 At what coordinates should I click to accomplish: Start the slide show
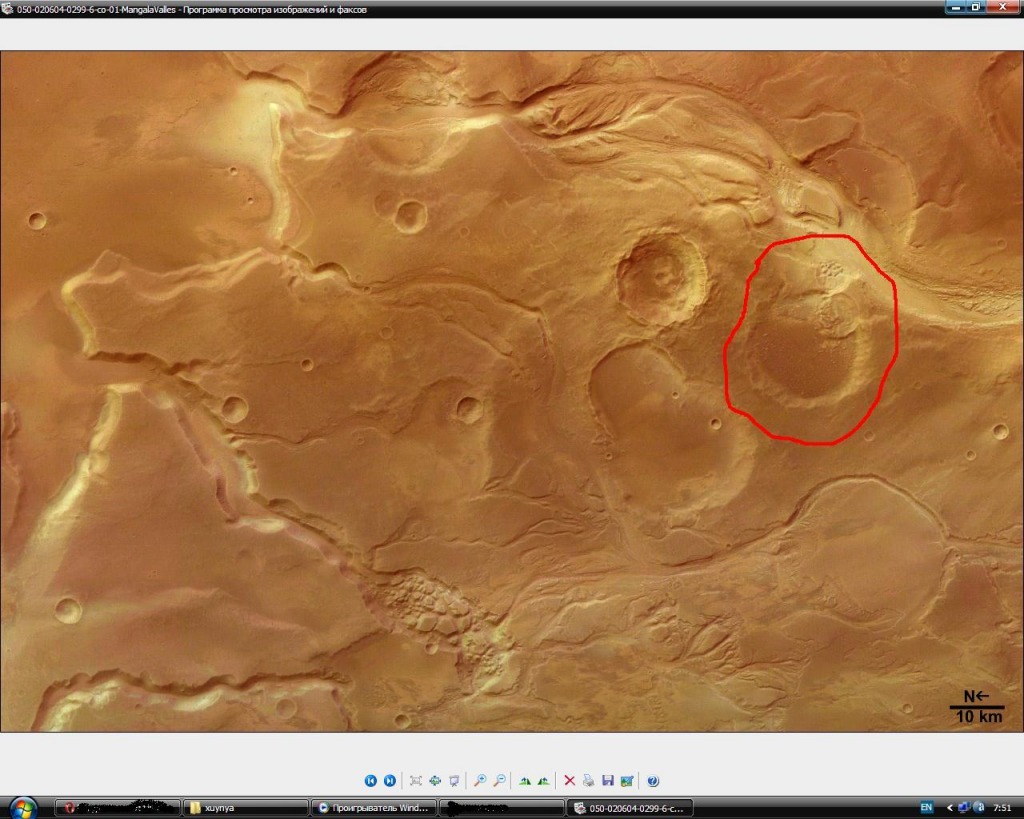tap(454, 780)
